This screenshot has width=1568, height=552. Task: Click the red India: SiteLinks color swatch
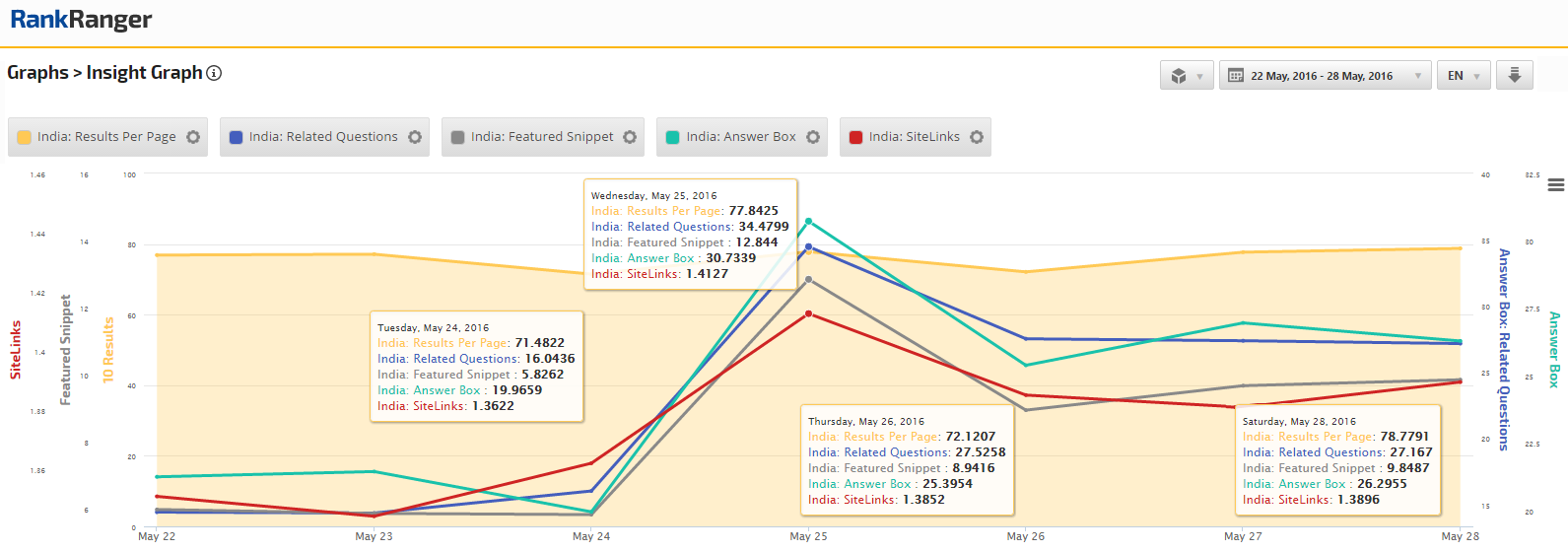[x=855, y=138]
